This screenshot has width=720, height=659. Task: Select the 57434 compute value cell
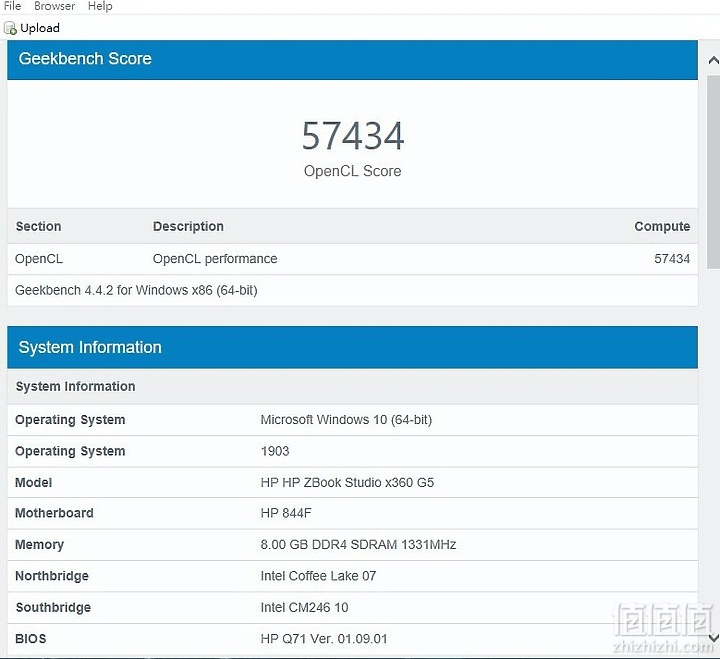pos(672,259)
